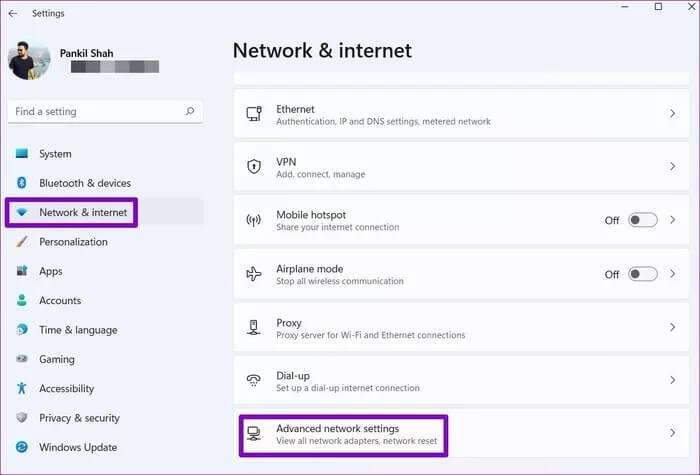Expand Ethernet settings chevron

click(672, 113)
